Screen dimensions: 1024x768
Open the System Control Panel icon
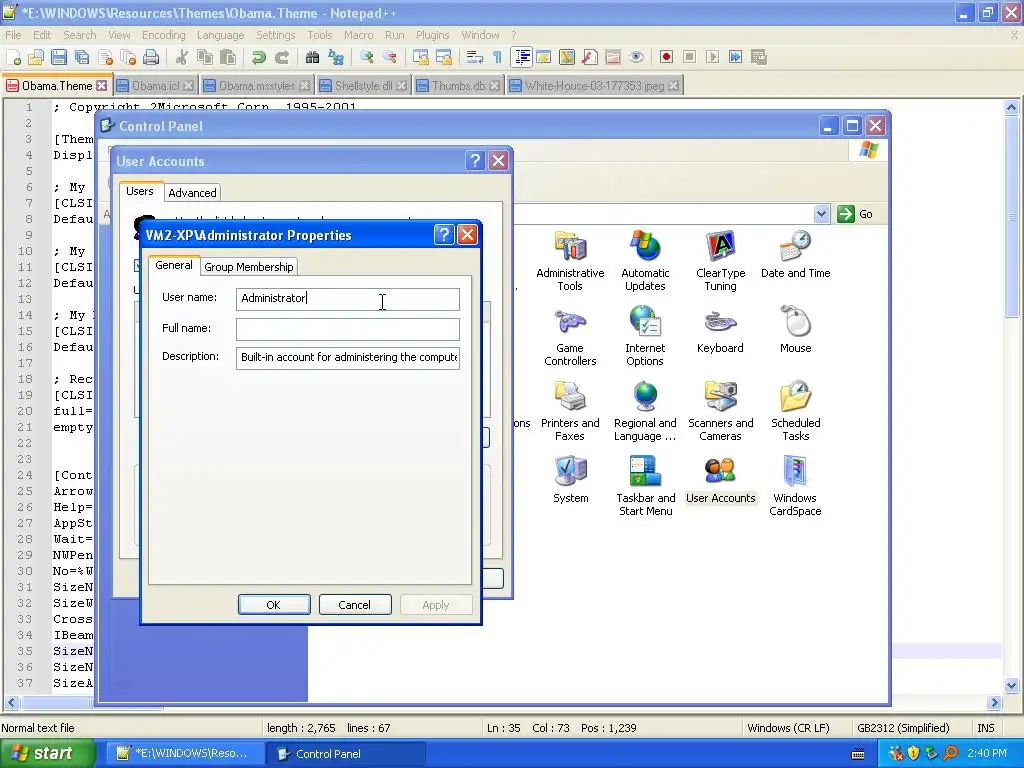click(x=570, y=480)
